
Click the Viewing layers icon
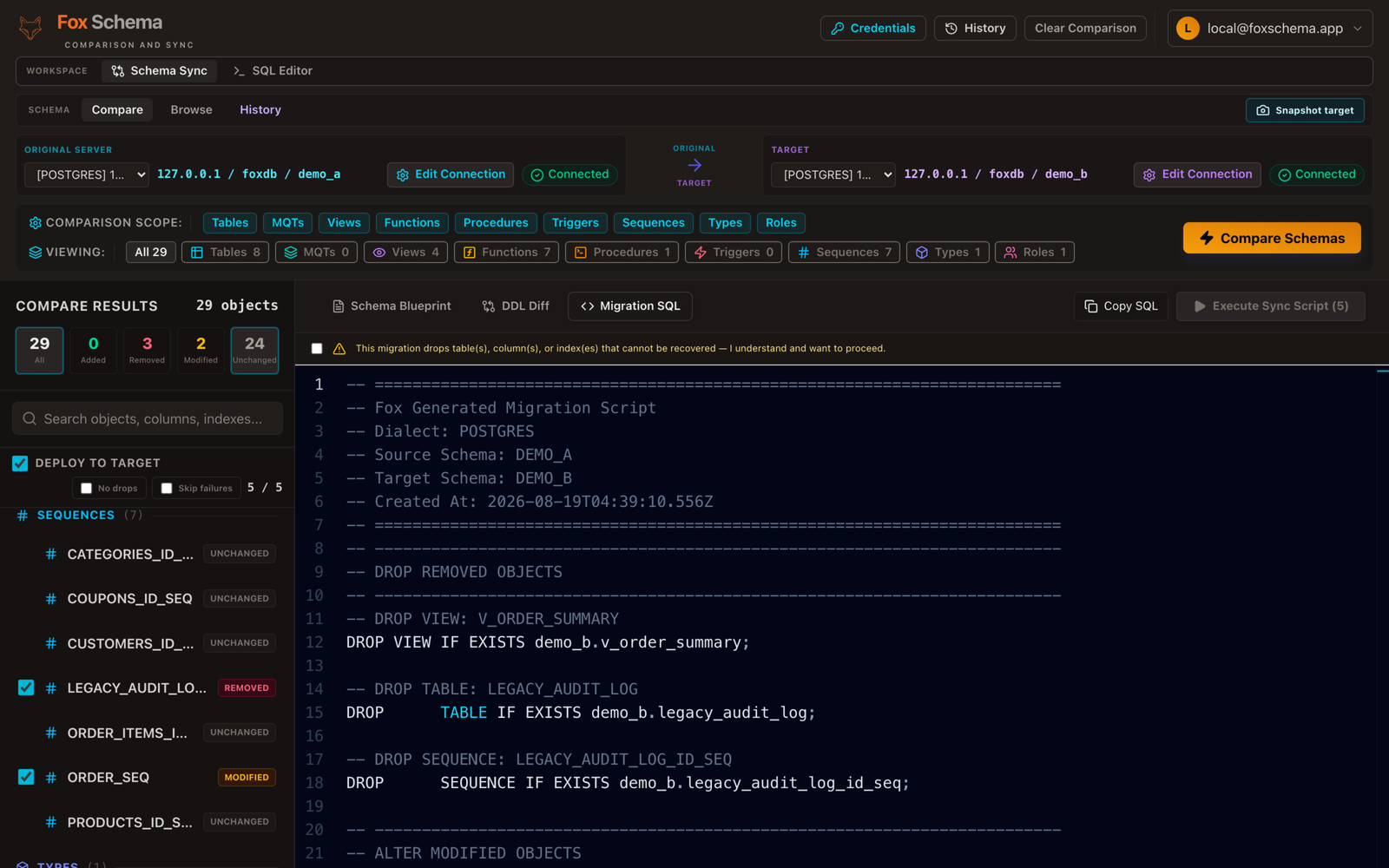(x=35, y=253)
